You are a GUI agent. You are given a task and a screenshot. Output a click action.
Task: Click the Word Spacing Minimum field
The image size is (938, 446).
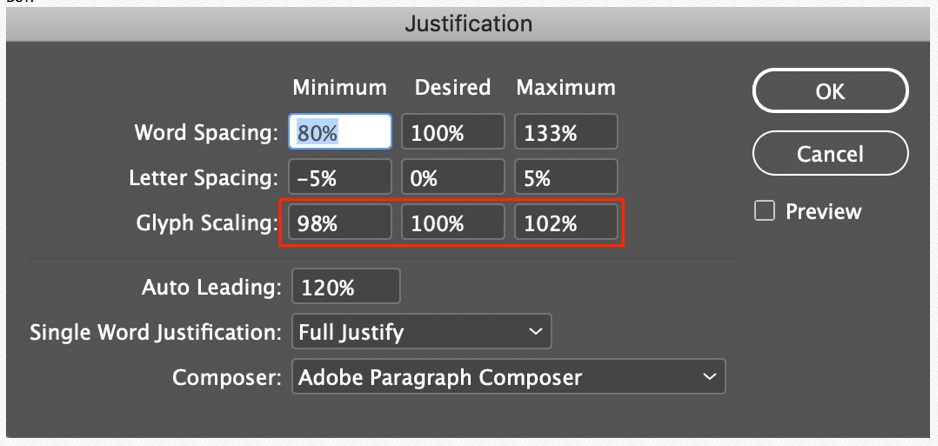(340, 133)
